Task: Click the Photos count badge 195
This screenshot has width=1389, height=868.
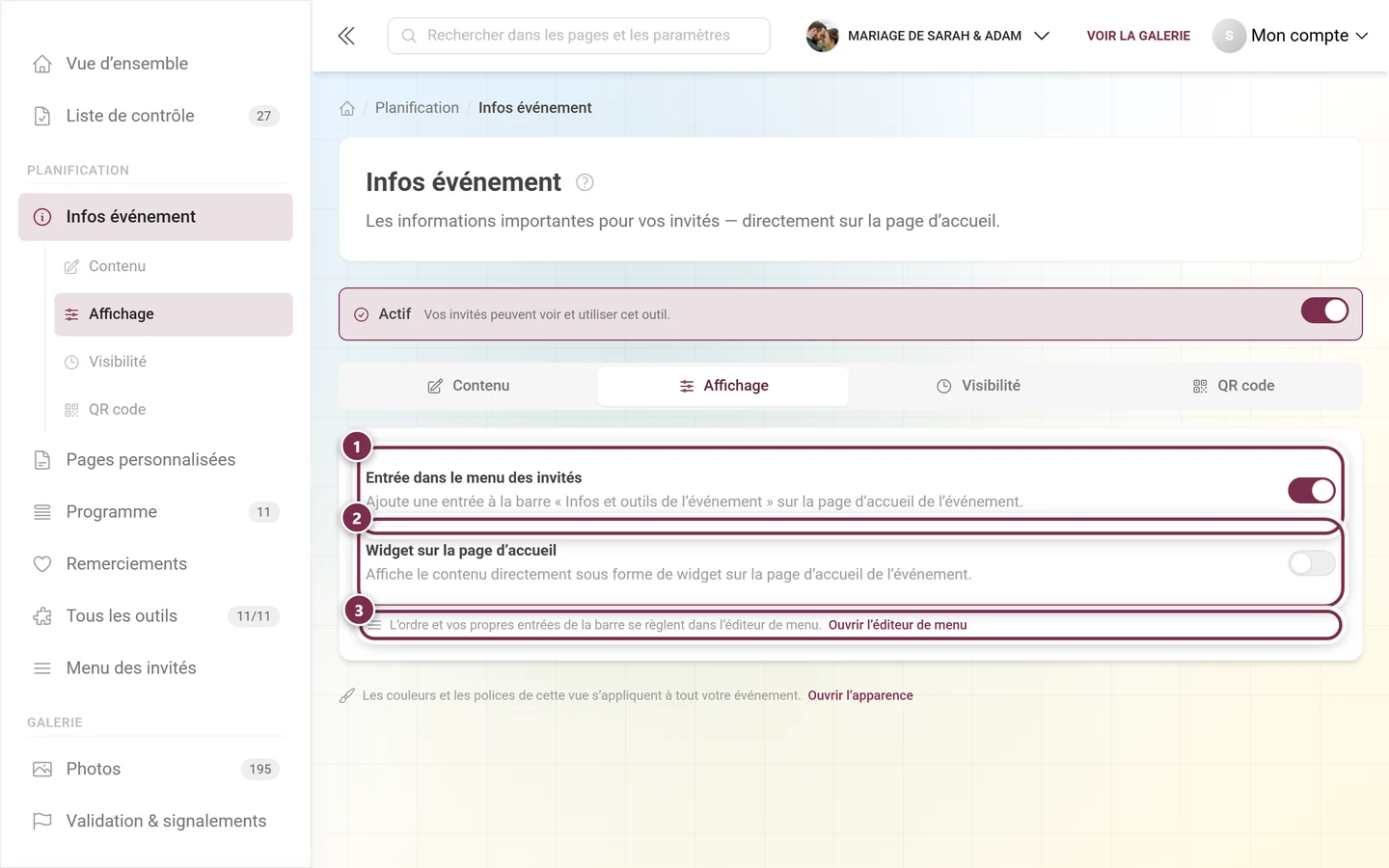Action: (x=260, y=770)
